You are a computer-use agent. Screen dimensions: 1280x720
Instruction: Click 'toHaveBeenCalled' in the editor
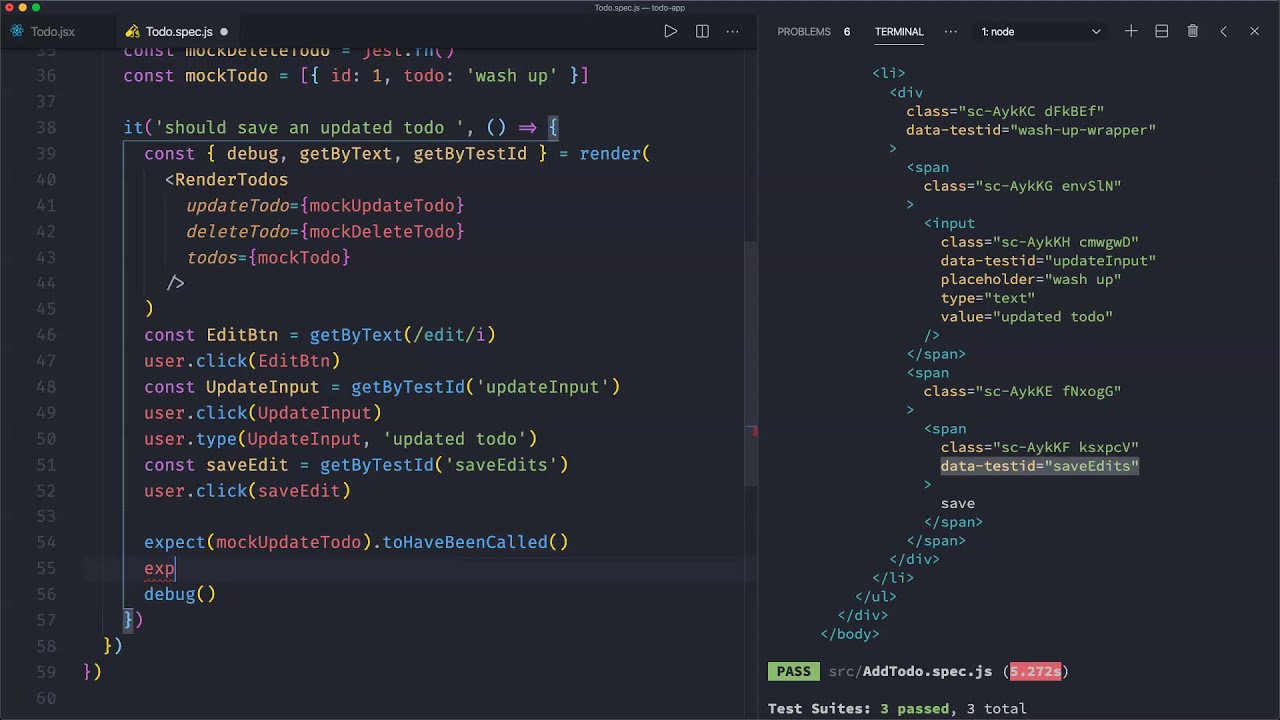[x=465, y=542]
